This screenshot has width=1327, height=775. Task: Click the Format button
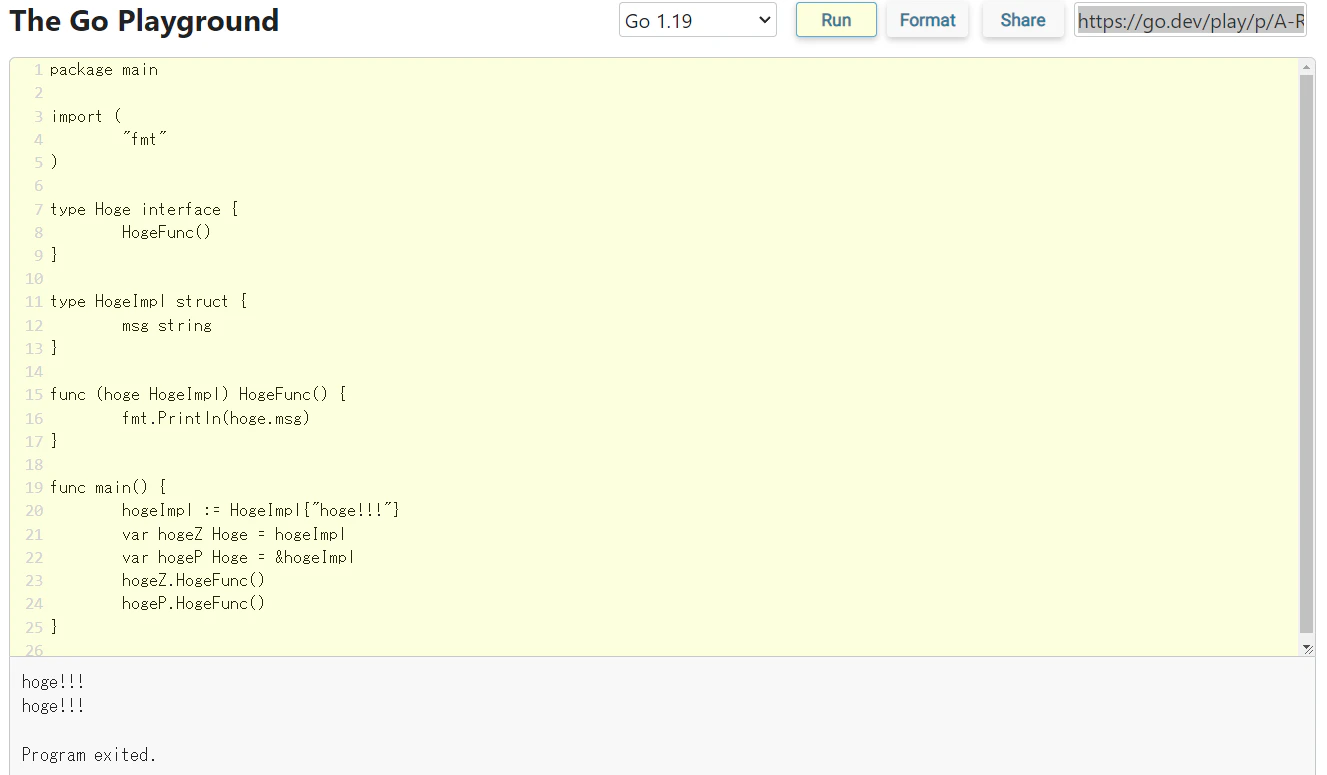pyautogui.click(x=927, y=20)
